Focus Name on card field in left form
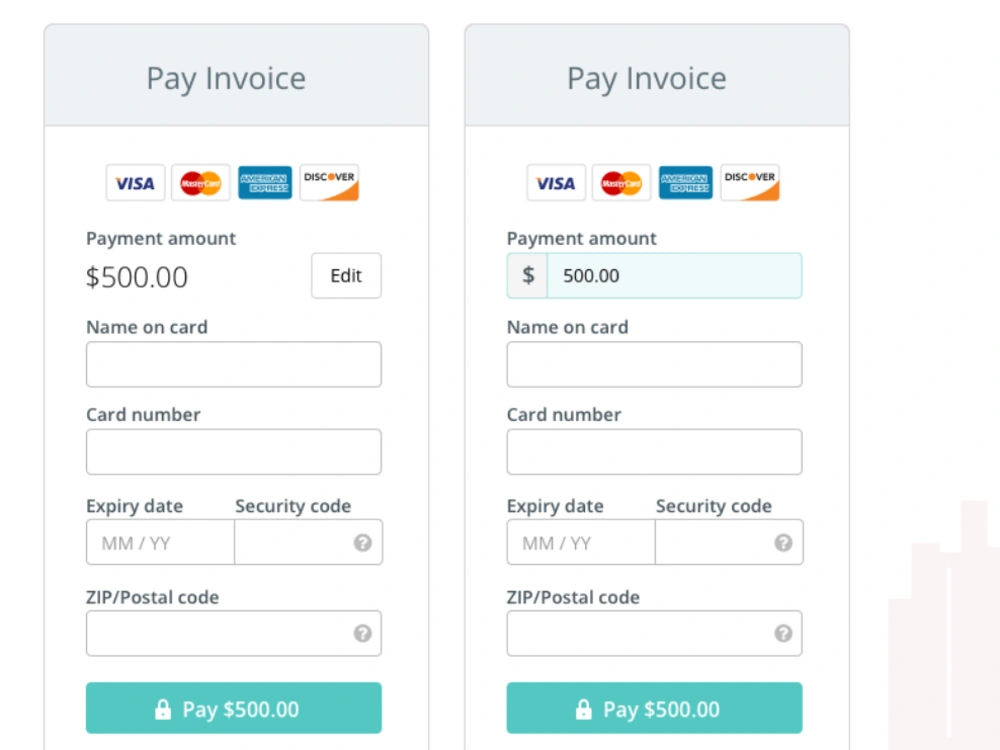The image size is (1000, 750). pos(234,364)
